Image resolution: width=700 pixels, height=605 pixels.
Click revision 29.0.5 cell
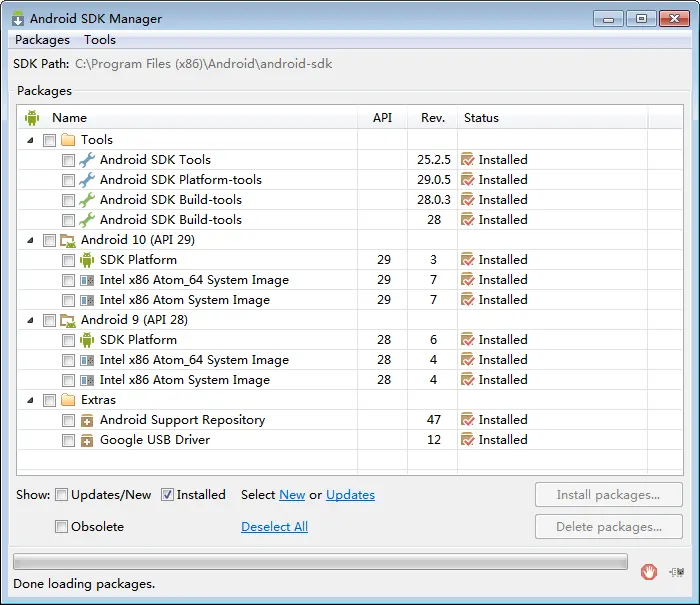[x=433, y=180]
